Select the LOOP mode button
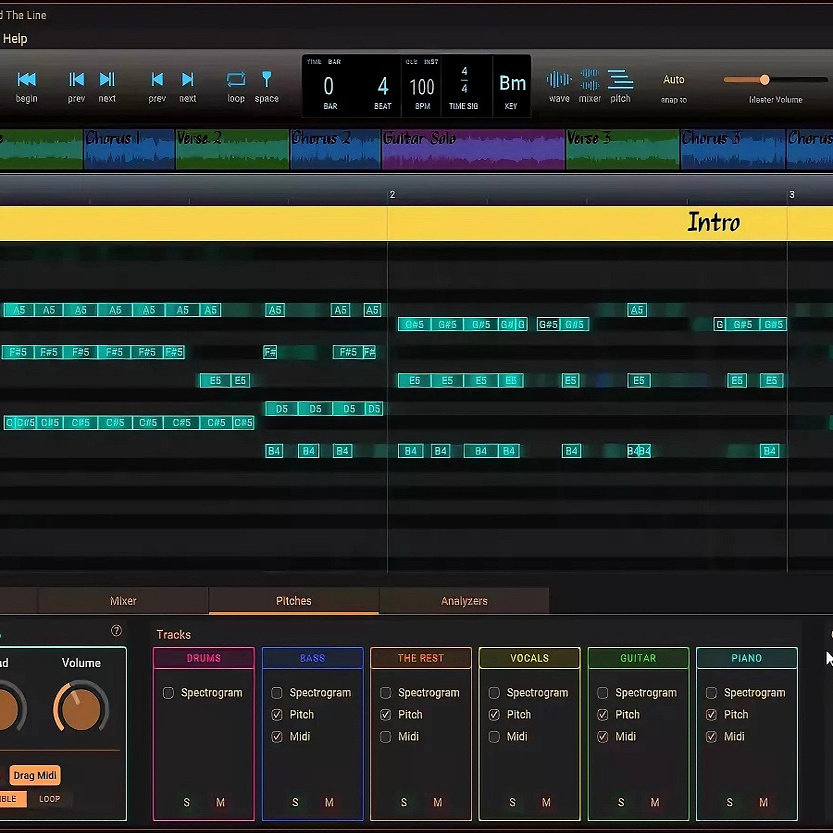 [50, 798]
